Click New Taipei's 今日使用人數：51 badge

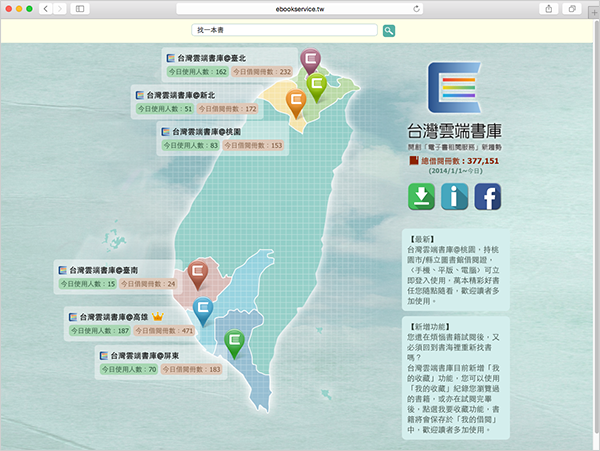point(165,109)
